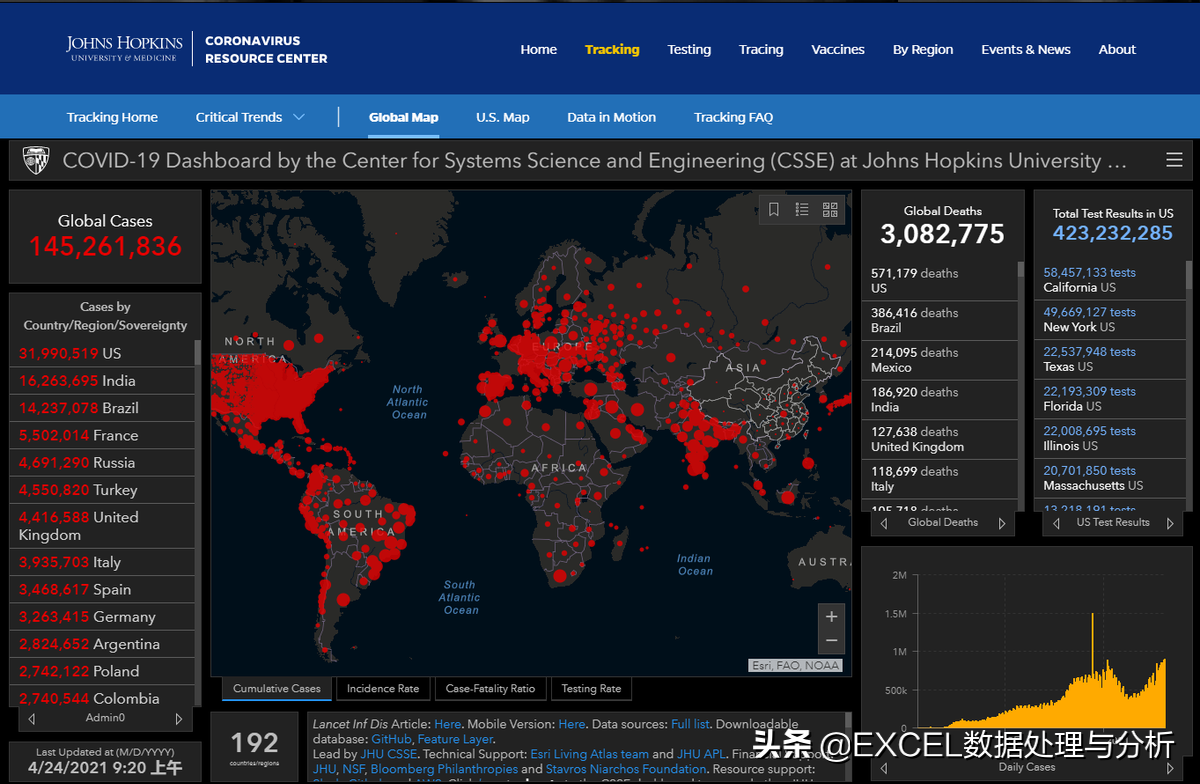Open the Data in Motion tab
Screen dimensions: 1200x784
[x=611, y=117]
